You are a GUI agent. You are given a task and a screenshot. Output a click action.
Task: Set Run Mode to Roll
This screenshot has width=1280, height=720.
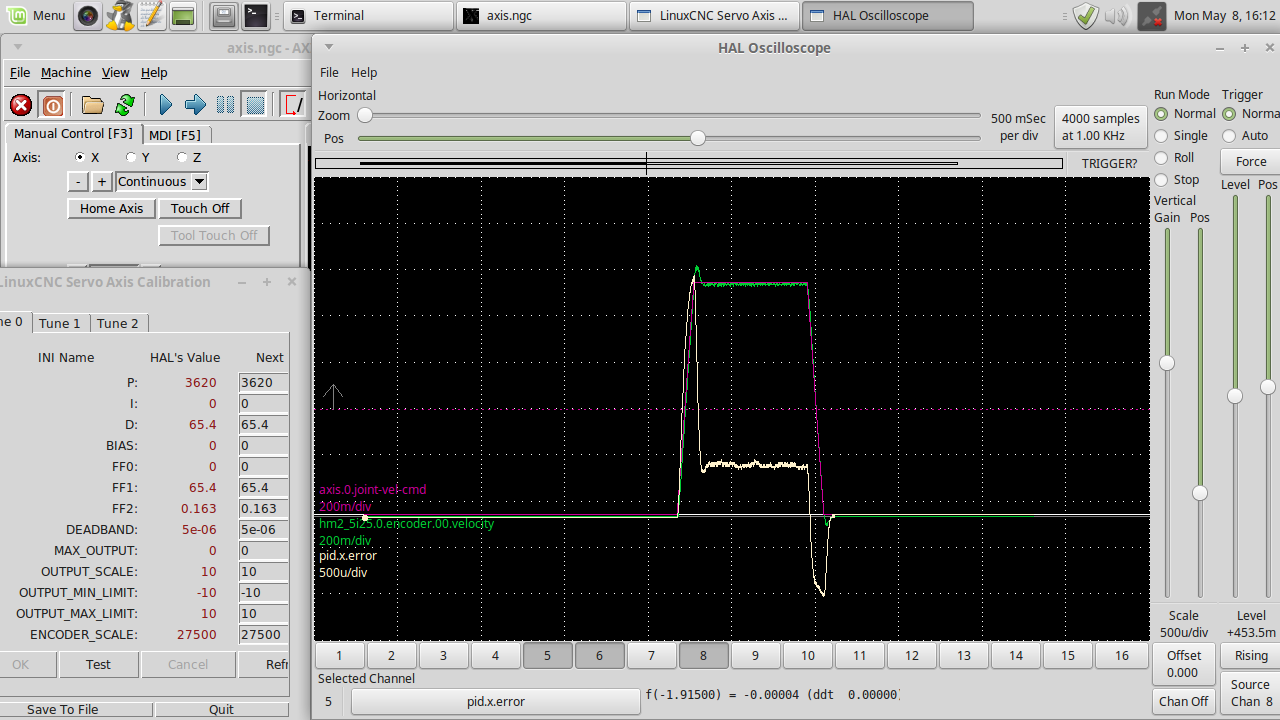coord(1161,158)
